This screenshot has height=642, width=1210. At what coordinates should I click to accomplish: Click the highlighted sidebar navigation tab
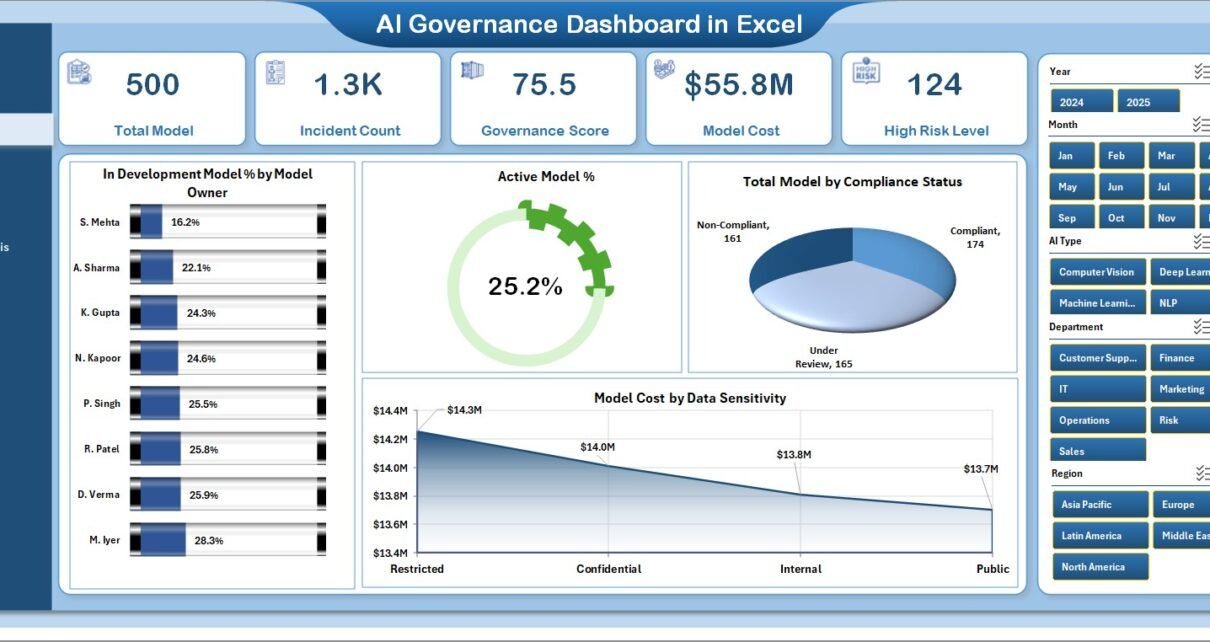(25, 129)
